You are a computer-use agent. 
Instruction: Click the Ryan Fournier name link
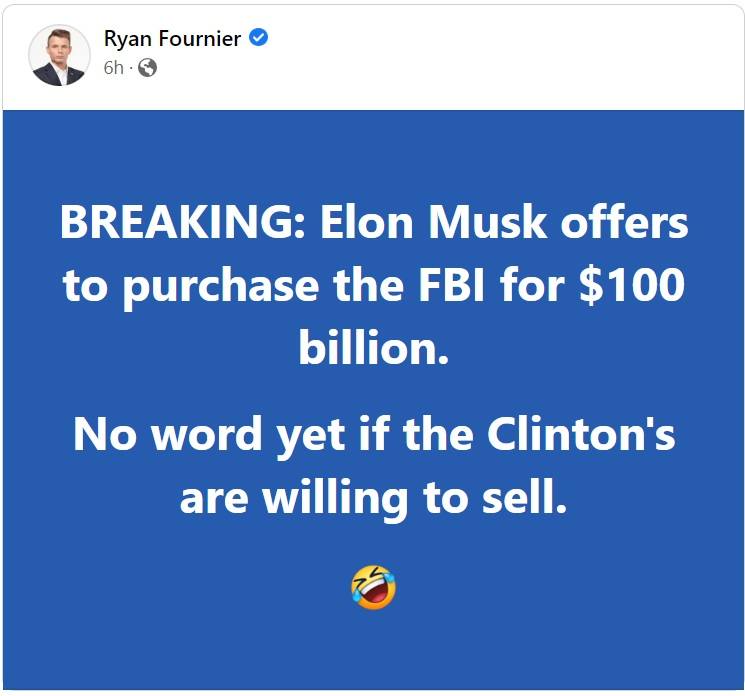pos(172,38)
